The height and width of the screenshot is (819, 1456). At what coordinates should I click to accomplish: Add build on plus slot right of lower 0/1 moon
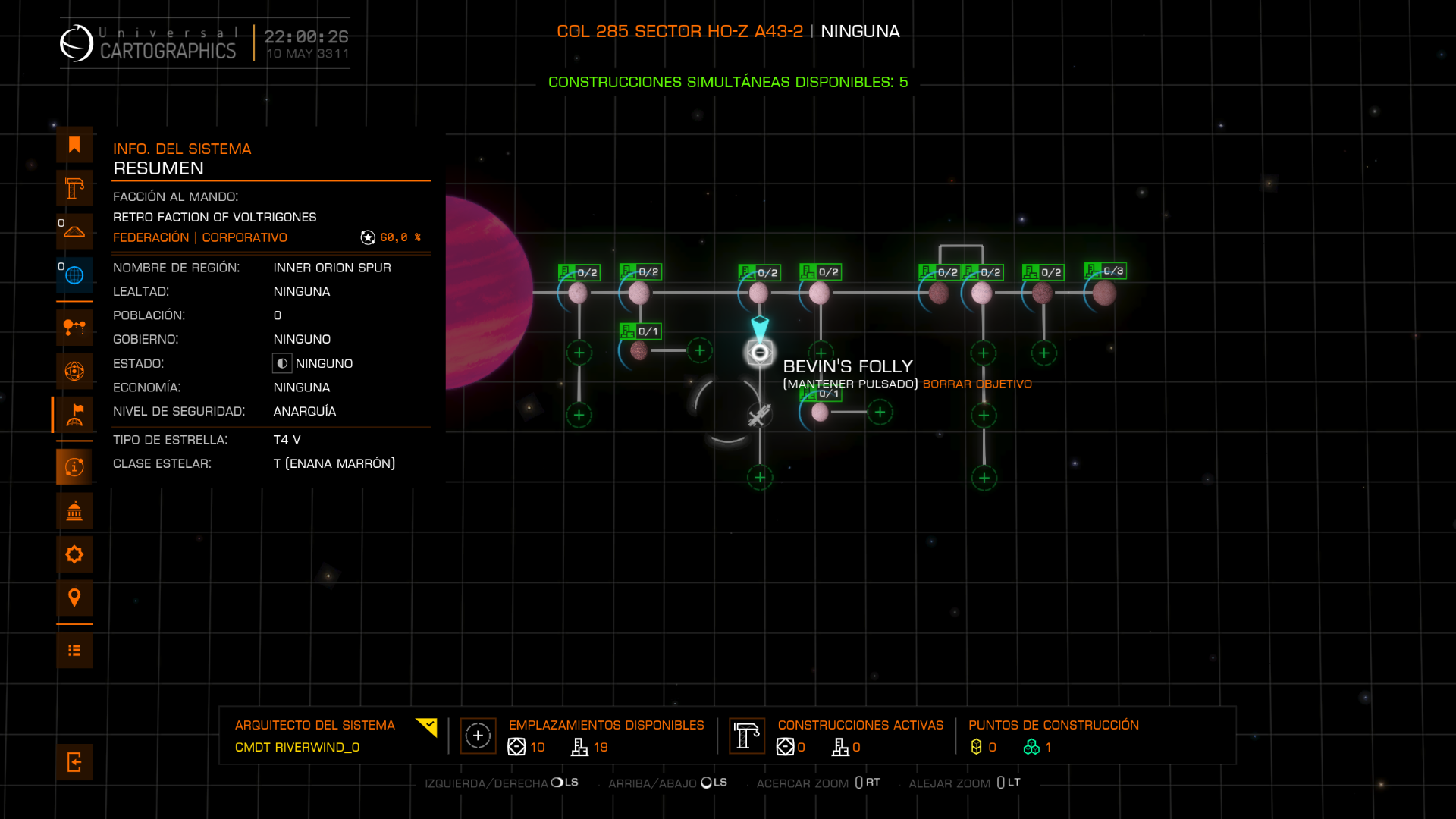(x=880, y=413)
